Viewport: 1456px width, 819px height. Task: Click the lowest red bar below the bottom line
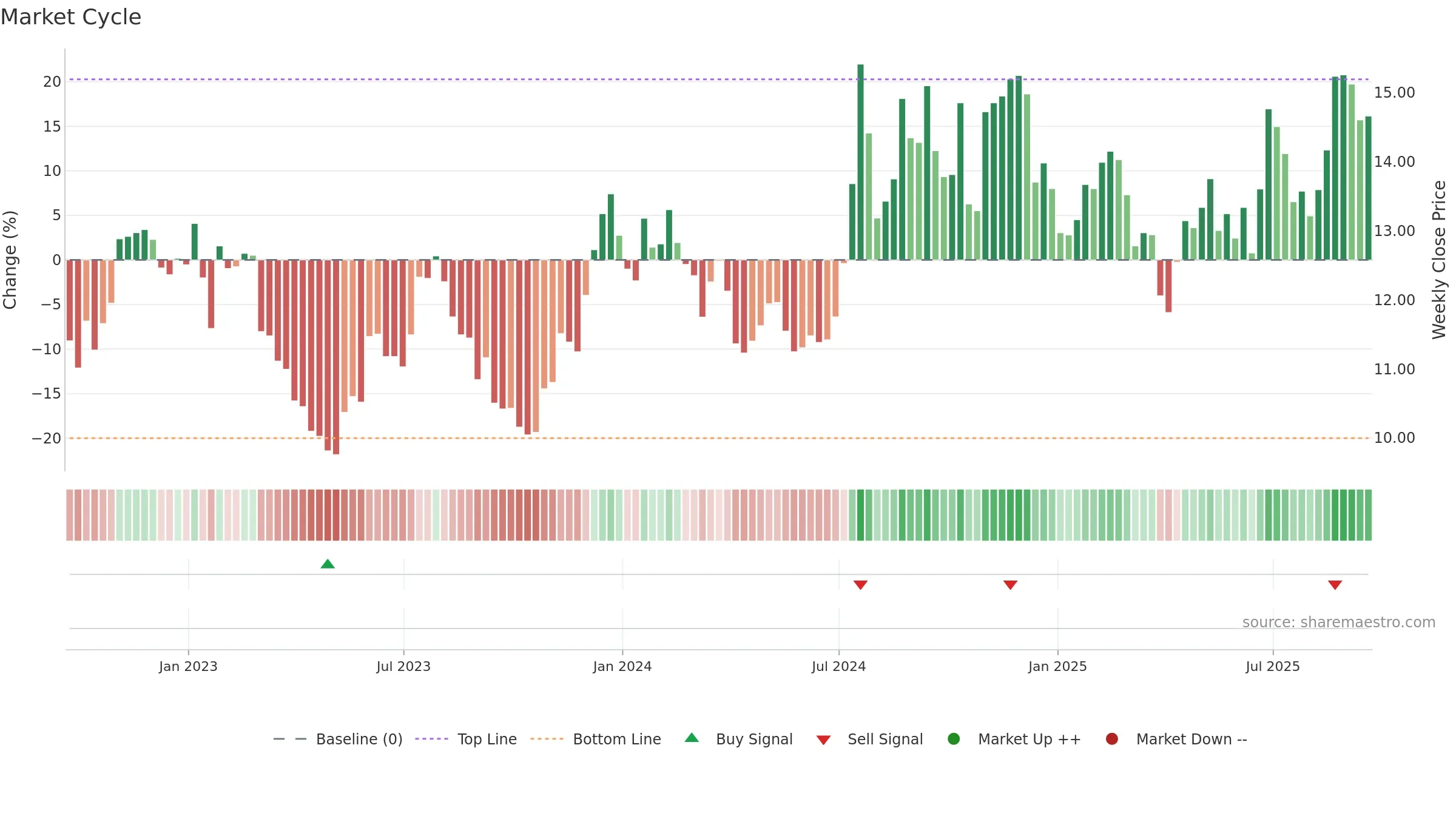point(336,357)
